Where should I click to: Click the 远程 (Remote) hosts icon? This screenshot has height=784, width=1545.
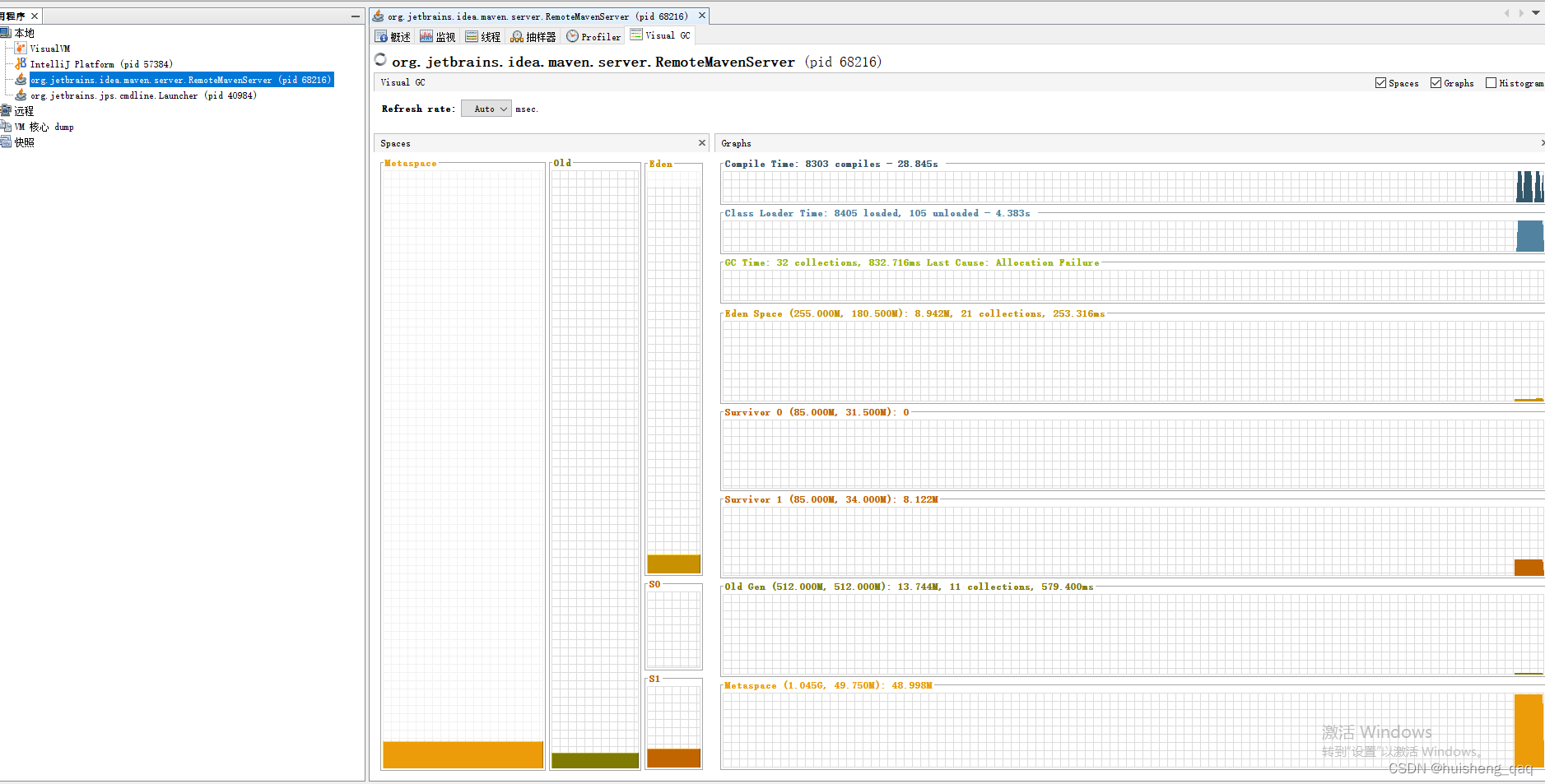[x=5, y=110]
